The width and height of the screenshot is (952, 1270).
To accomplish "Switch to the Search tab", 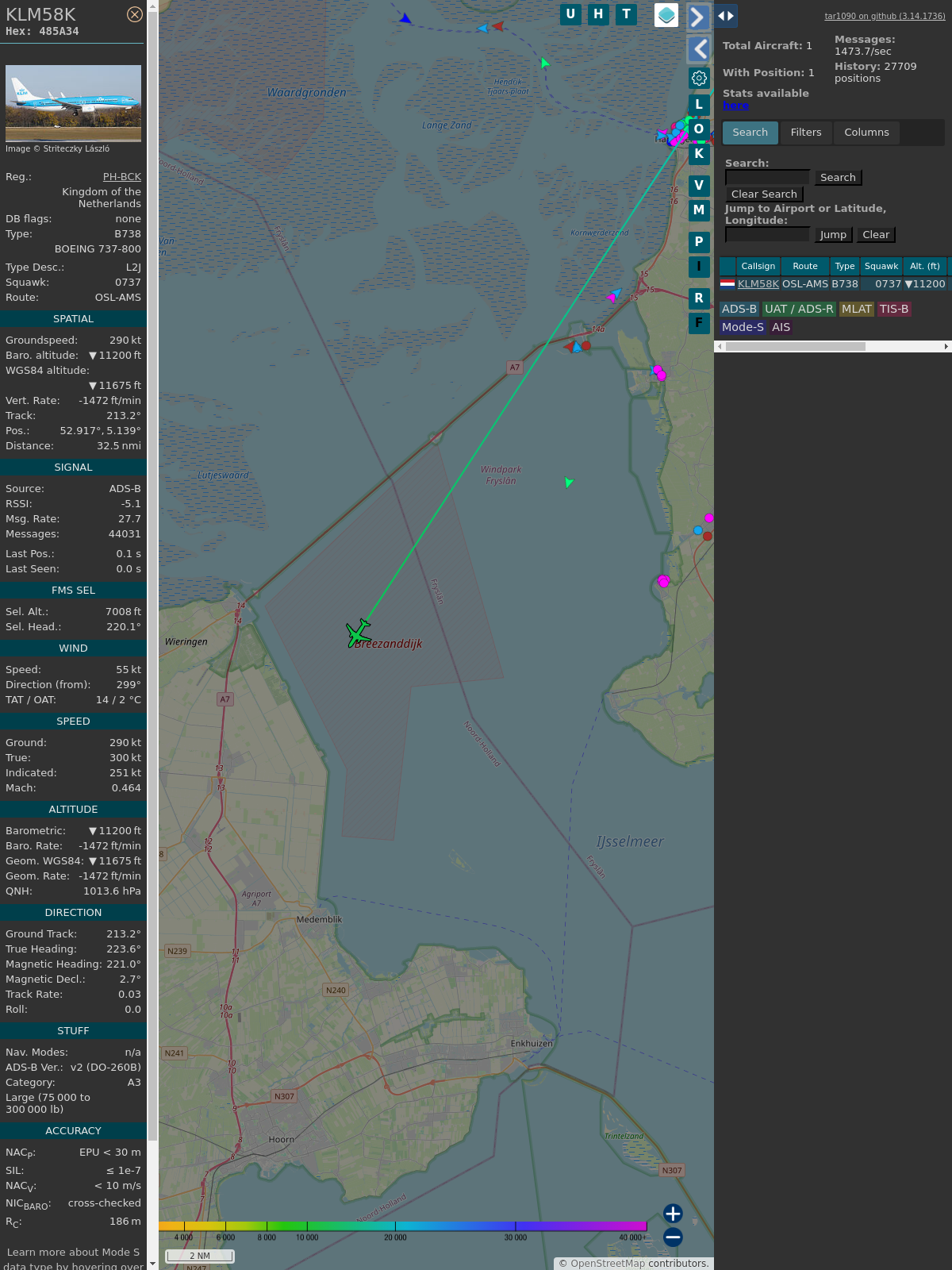I will click(x=750, y=133).
